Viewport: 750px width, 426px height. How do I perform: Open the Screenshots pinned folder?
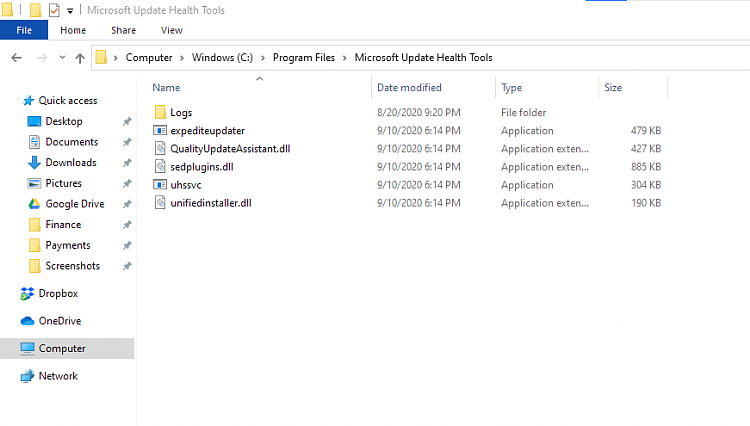(73, 266)
